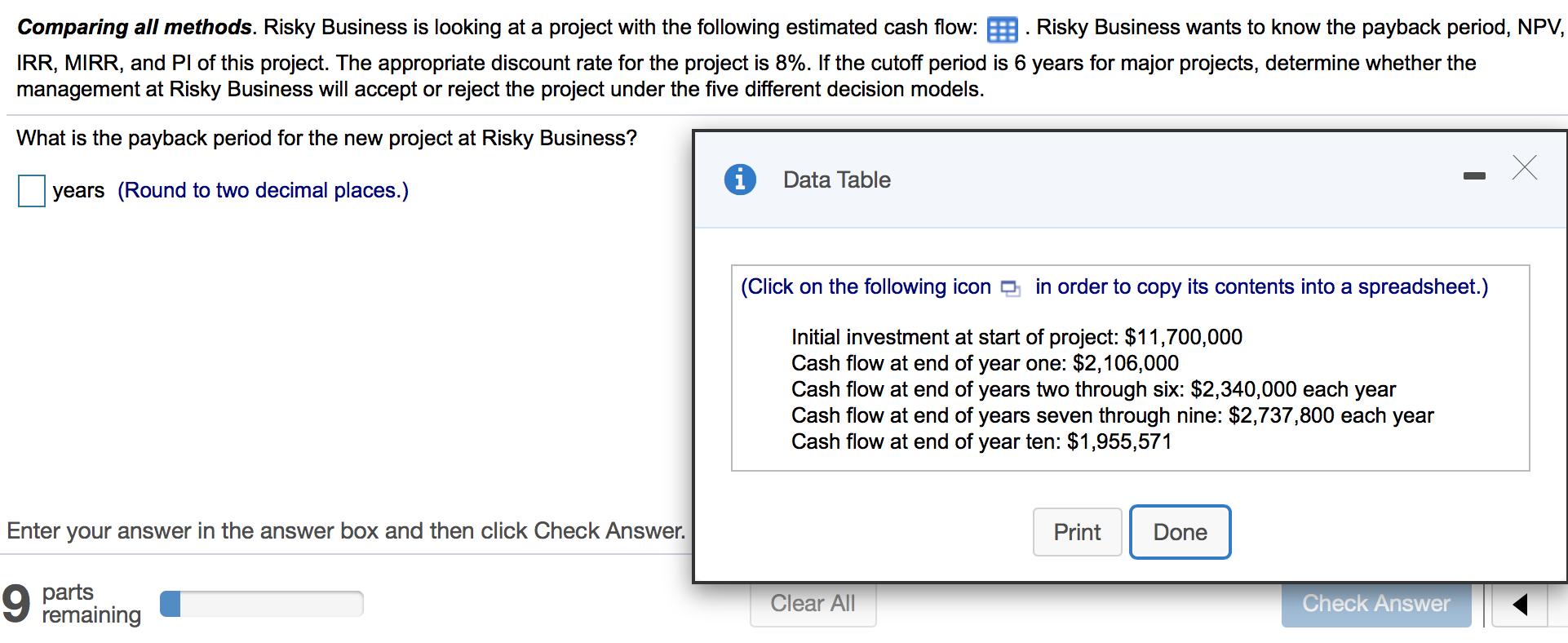Click the year ten cash flow line
Image resolution: width=1568 pixels, height=643 pixels.
click(x=981, y=441)
